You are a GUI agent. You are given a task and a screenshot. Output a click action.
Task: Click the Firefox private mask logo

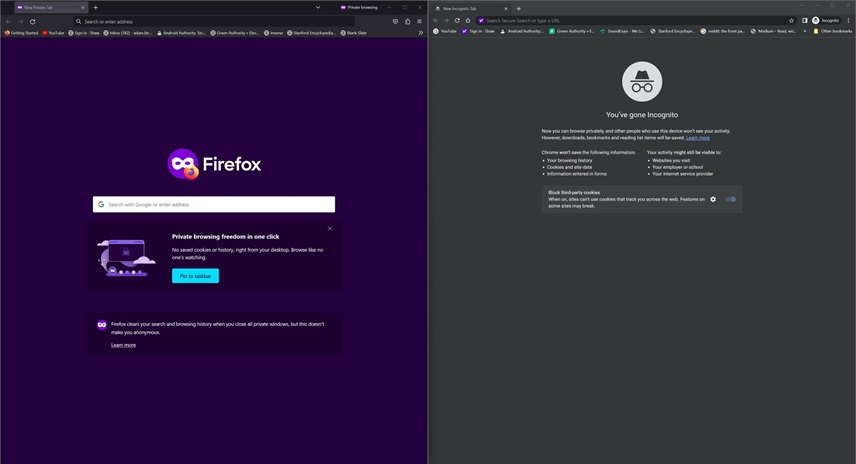click(183, 164)
